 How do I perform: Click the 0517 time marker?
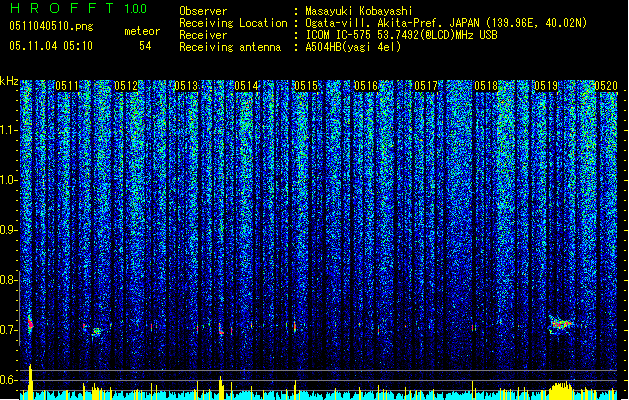coord(426,86)
